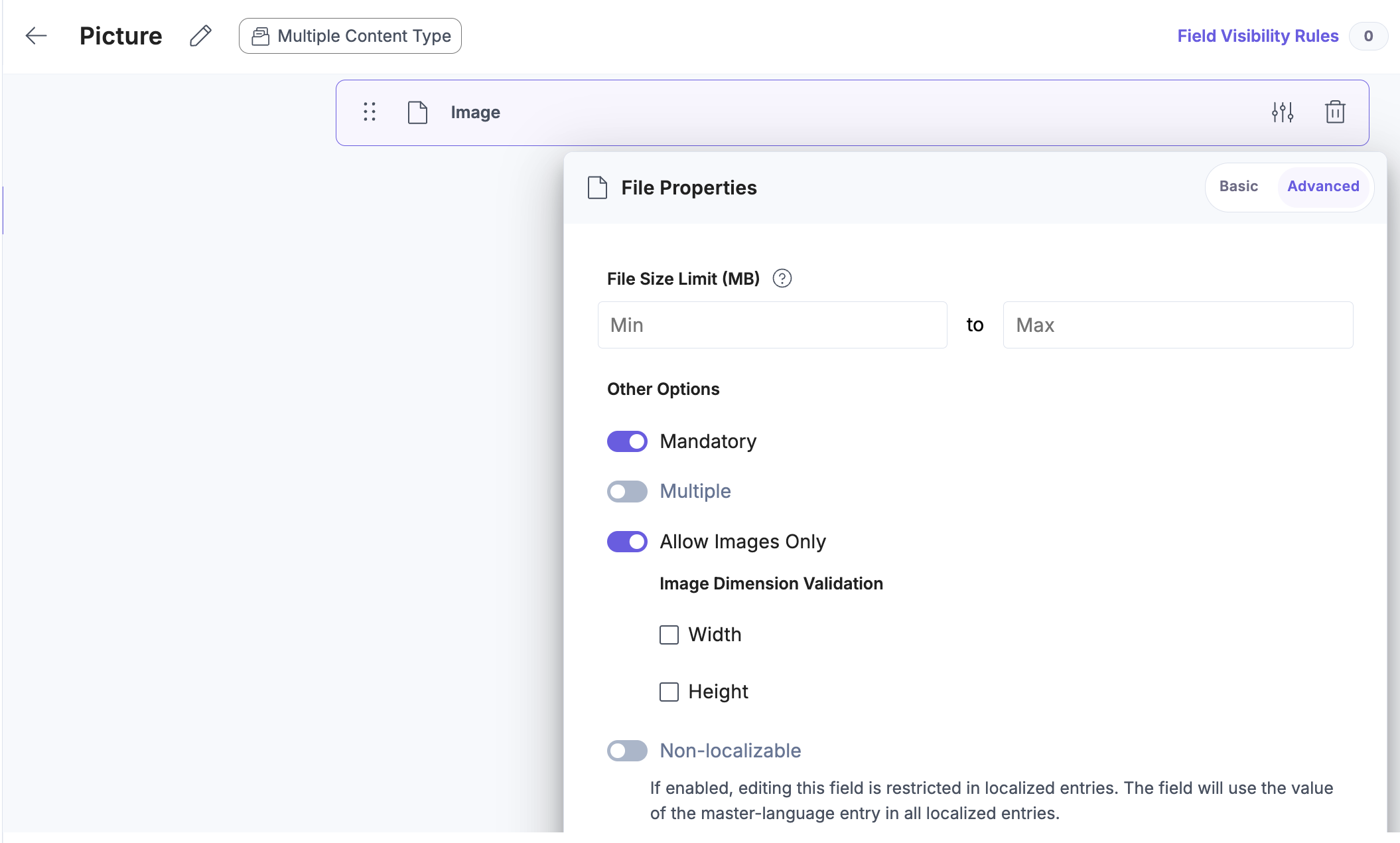Open Field Visibility Rules link
This screenshot has height=843, width=1400.
[x=1258, y=36]
